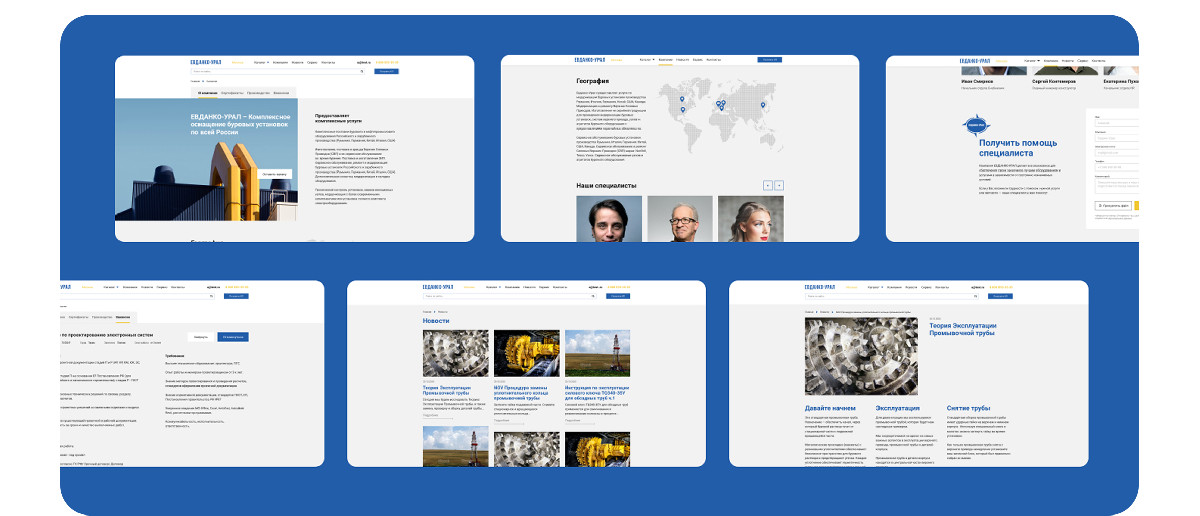Image resolution: width=1200 pixels, height=516 pixels.
Task: Open О компании tab on homepage mockup
Action: tap(208, 93)
